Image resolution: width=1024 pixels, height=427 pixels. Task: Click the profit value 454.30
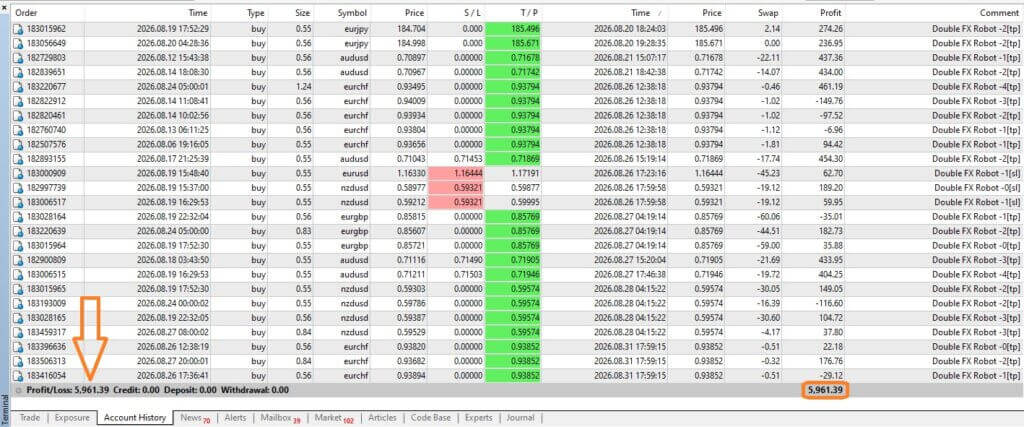point(829,158)
